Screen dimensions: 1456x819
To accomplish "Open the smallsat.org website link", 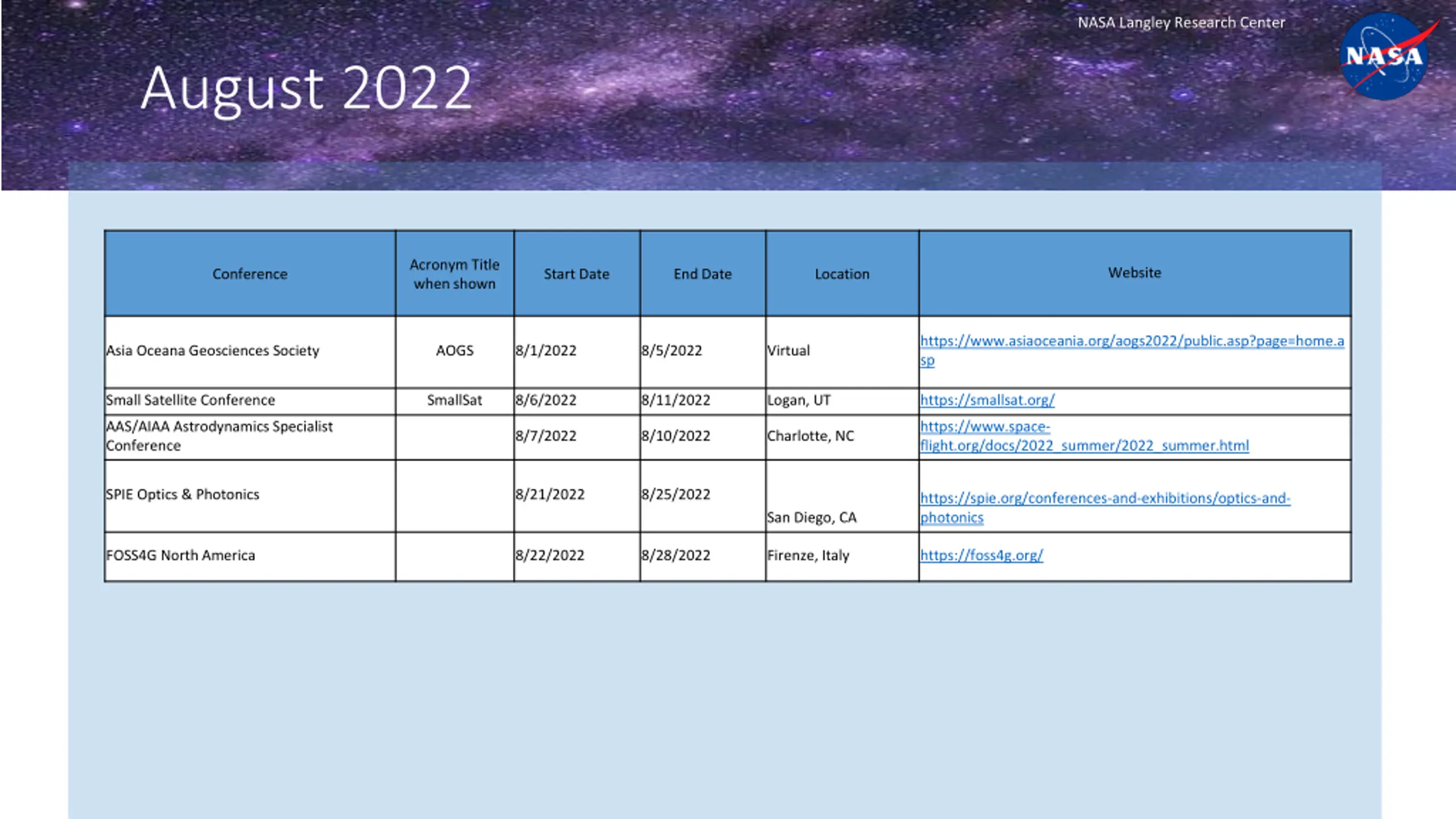I will (x=987, y=400).
